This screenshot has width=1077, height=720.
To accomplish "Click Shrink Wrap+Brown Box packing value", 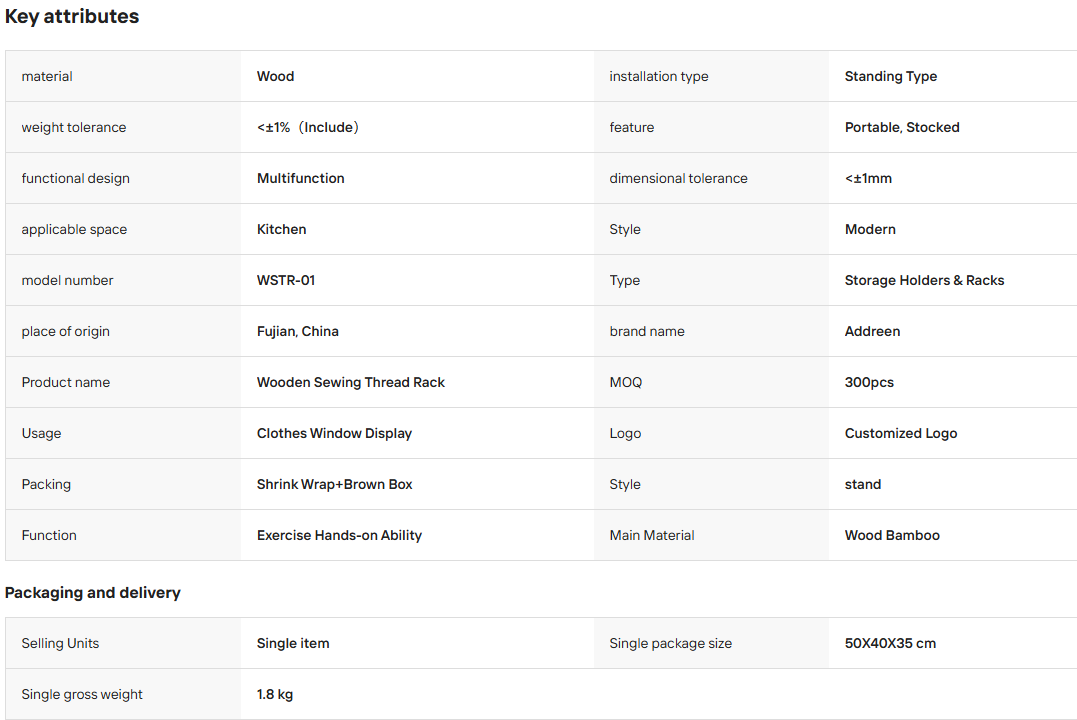I will pyautogui.click(x=335, y=484).
